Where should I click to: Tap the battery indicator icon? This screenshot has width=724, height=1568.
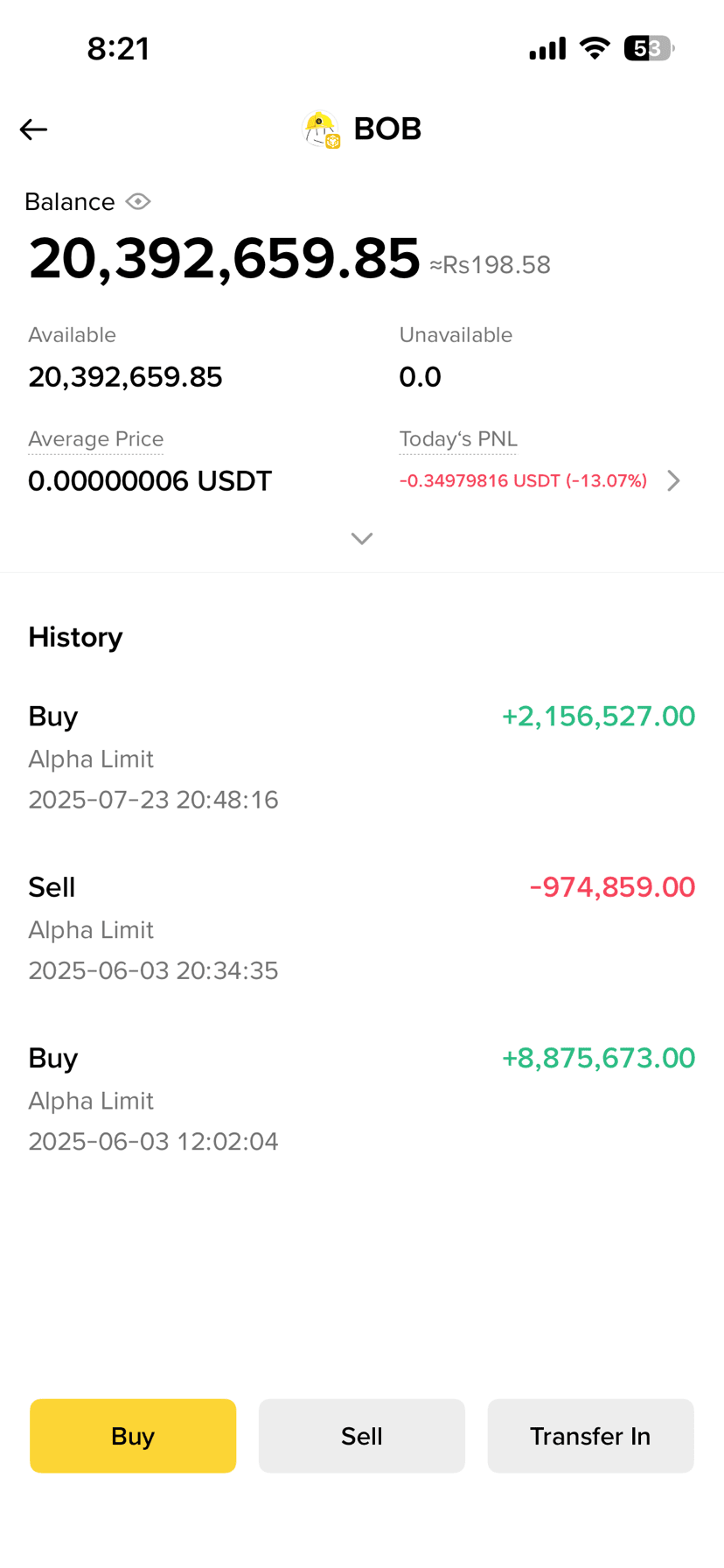(x=648, y=48)
